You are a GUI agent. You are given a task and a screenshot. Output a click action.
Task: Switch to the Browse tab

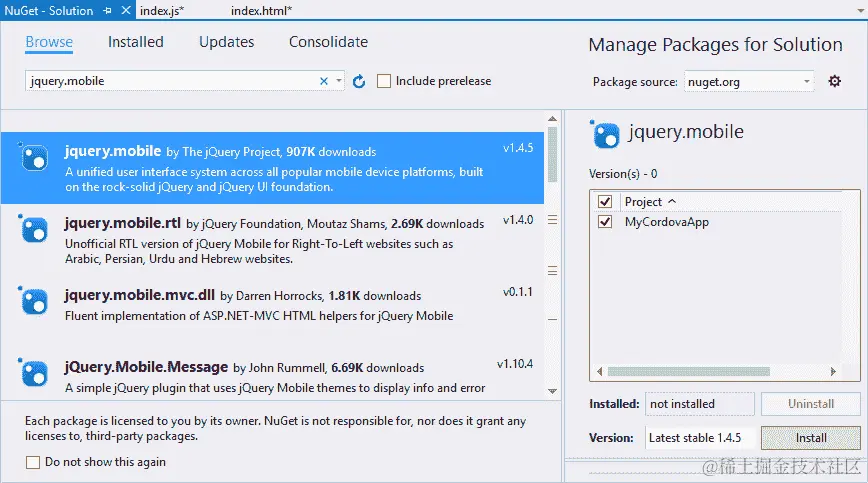(x=49, y=42)
